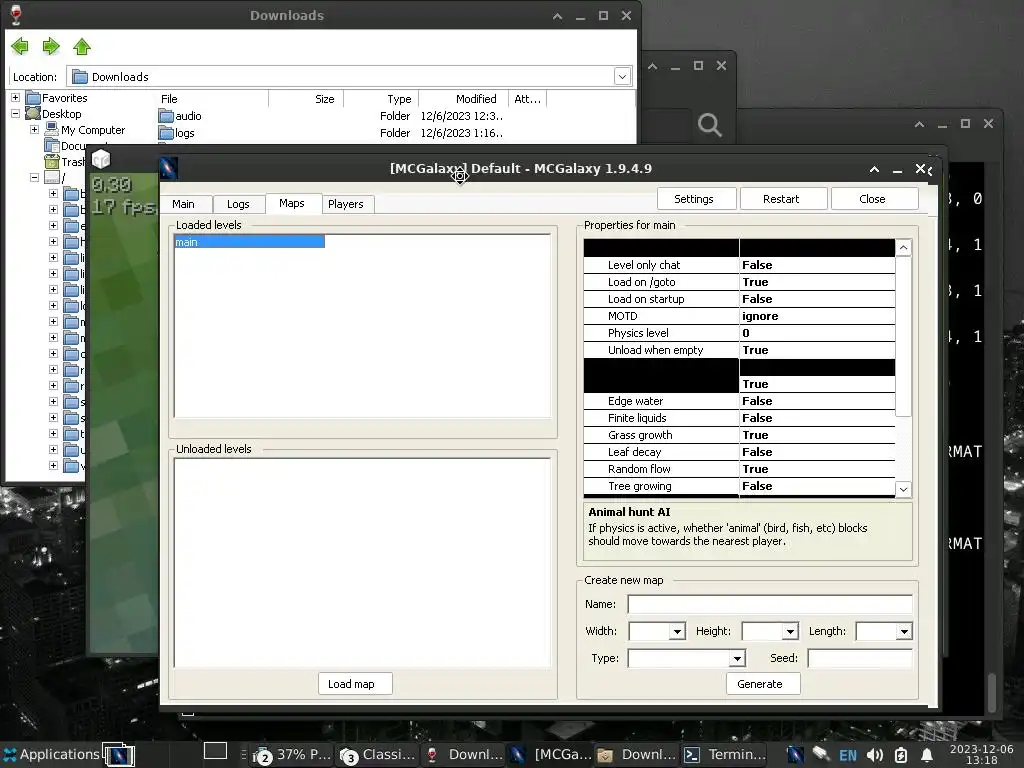Focus the new map Name field
Image resolution: width=1024 pixels, height=768 pixels.
[770, 604]
